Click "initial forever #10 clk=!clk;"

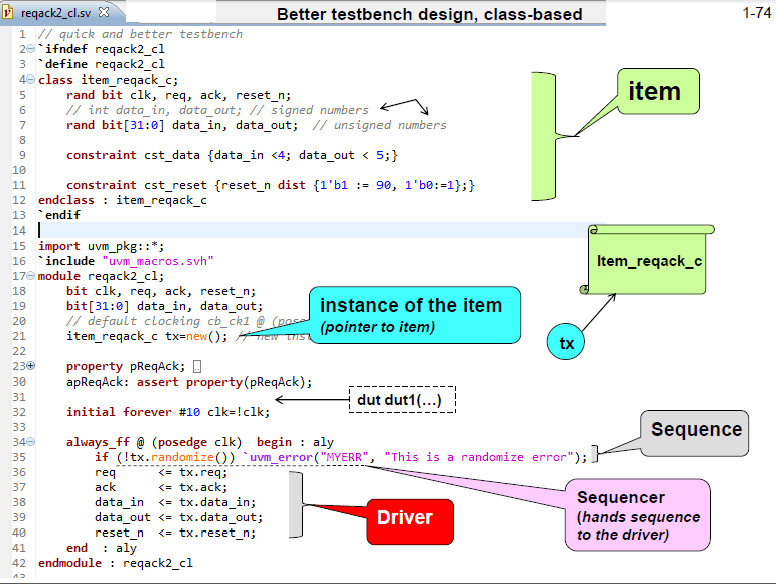tap(168, 412)
